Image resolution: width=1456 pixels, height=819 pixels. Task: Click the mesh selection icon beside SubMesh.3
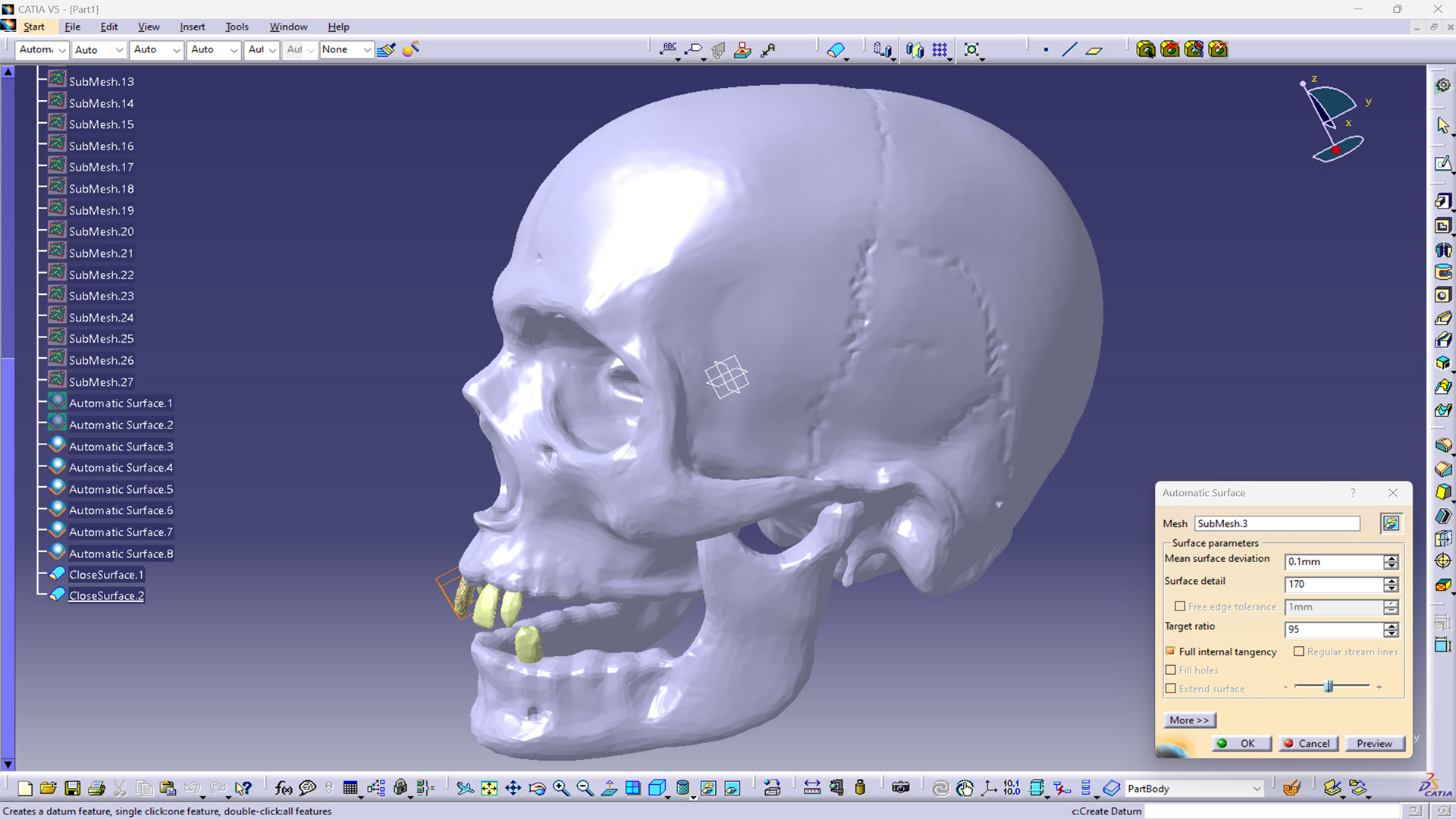(x=1391, y=523)
